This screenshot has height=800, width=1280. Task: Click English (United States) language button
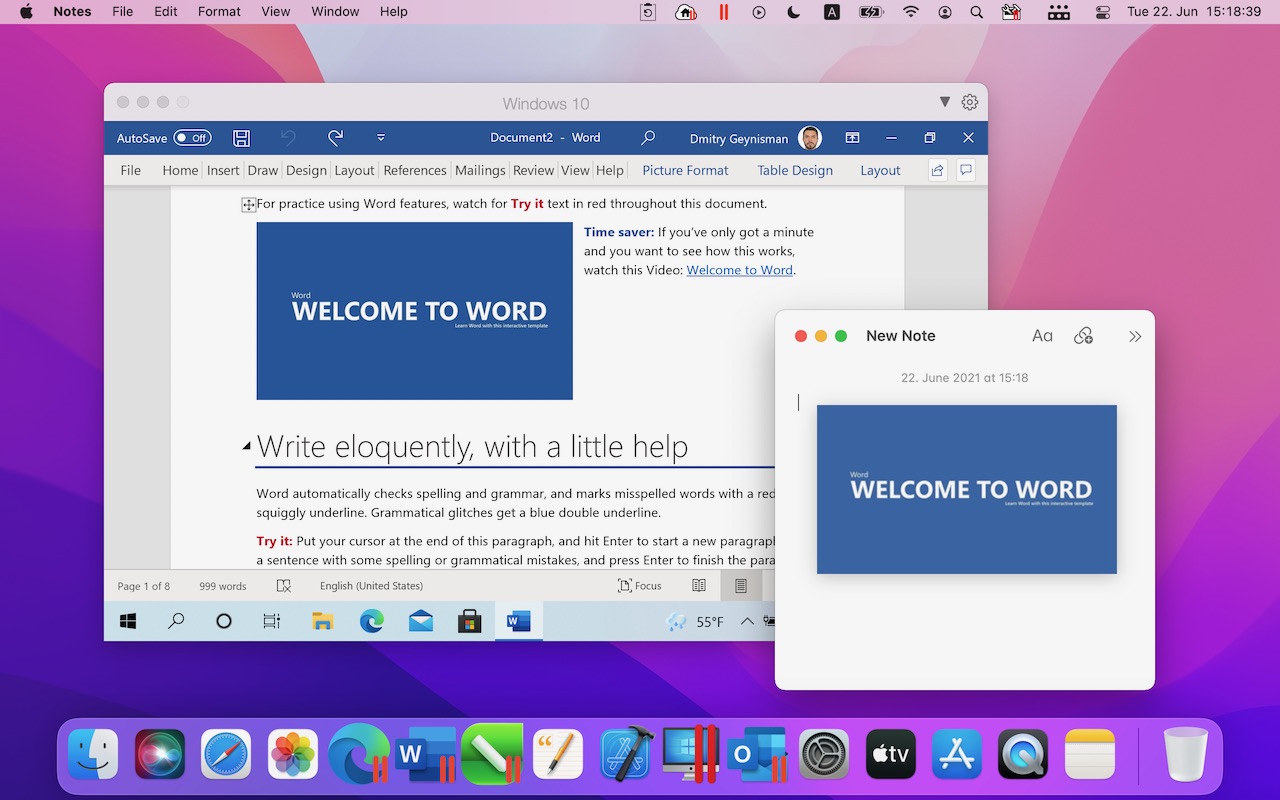point(371,586)
